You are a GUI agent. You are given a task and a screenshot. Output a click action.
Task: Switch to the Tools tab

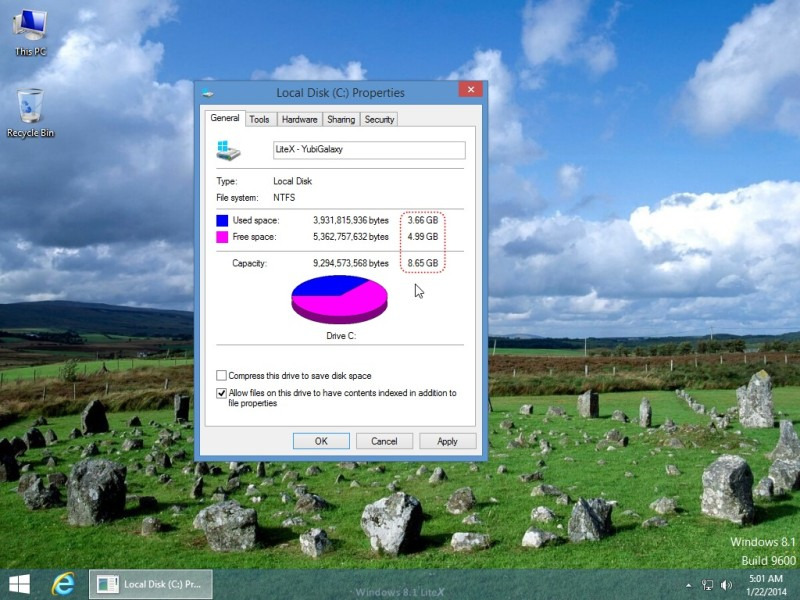pos(259,119)
